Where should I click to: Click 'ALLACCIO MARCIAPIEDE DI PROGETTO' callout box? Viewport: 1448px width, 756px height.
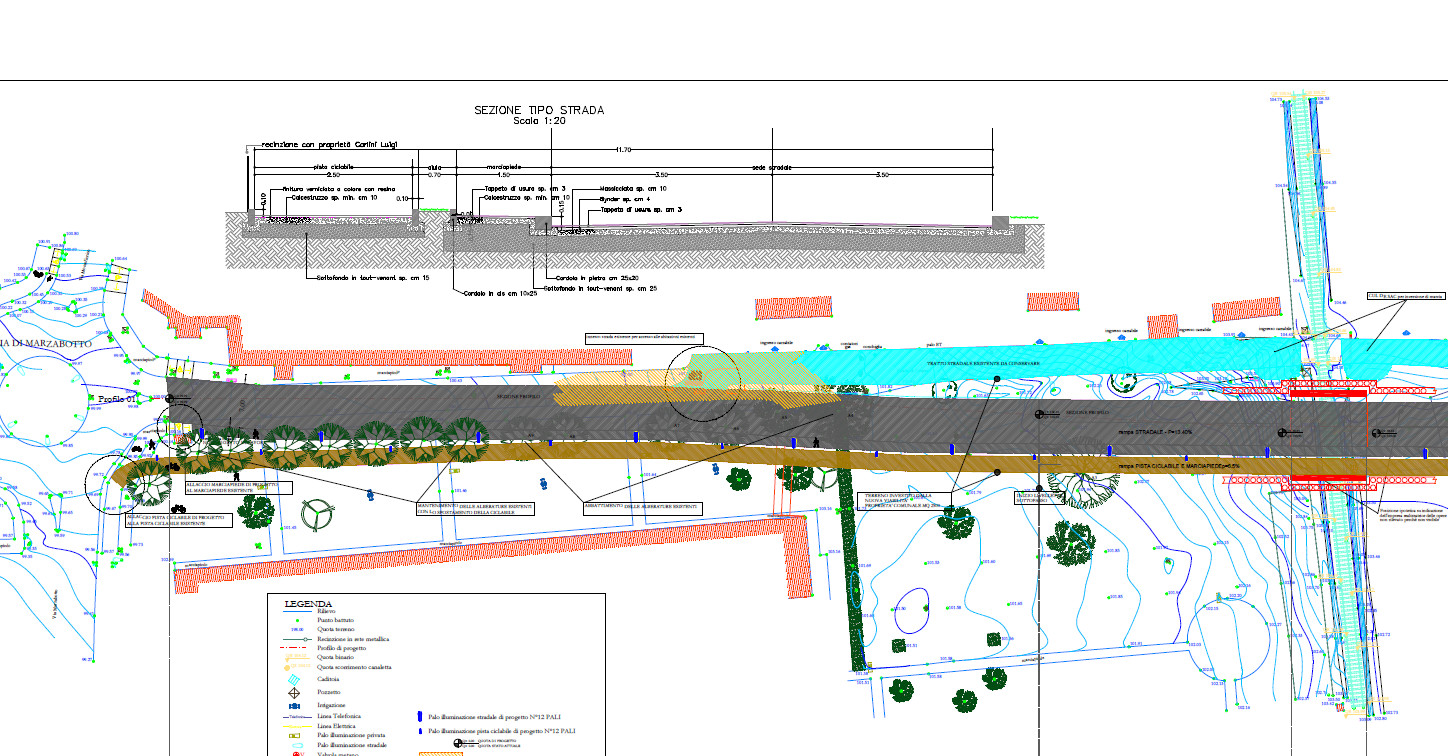point(238,487)
